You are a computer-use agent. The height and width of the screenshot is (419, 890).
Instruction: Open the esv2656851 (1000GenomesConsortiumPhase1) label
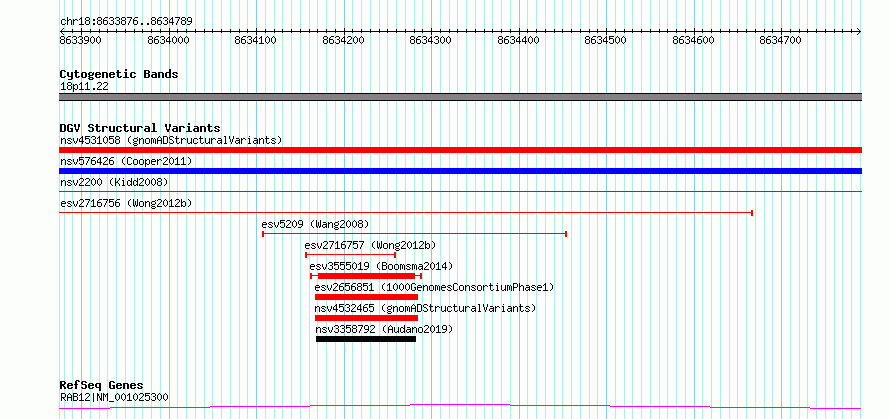tap(434, 287)
